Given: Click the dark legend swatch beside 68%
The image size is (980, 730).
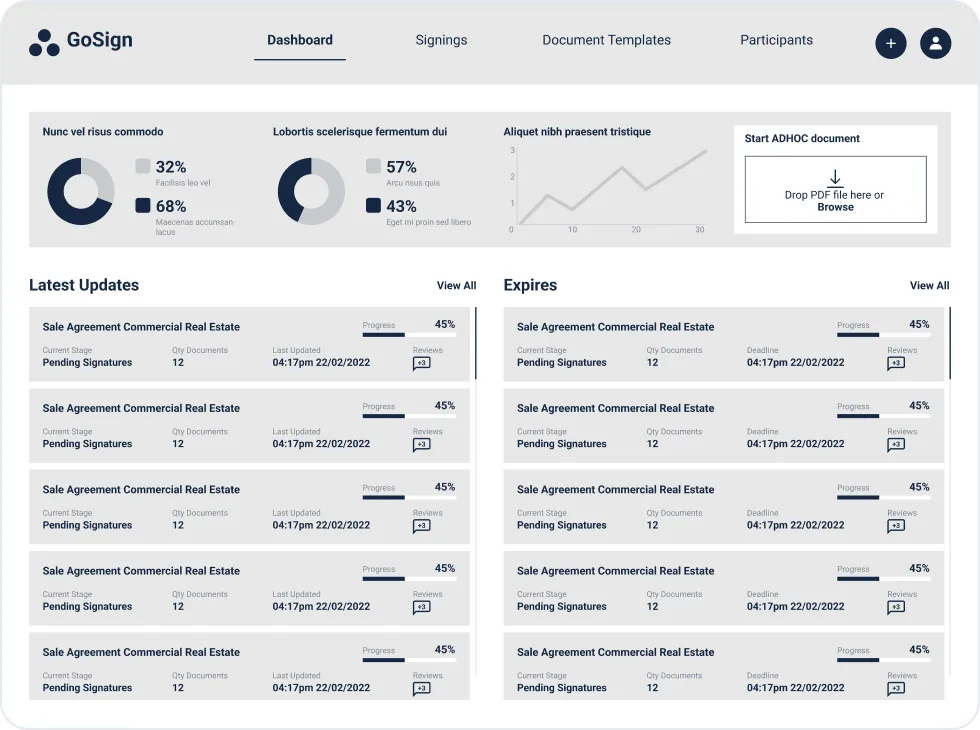Looking at the screenshot, I should pyautogui.click(x=143, y=206).
